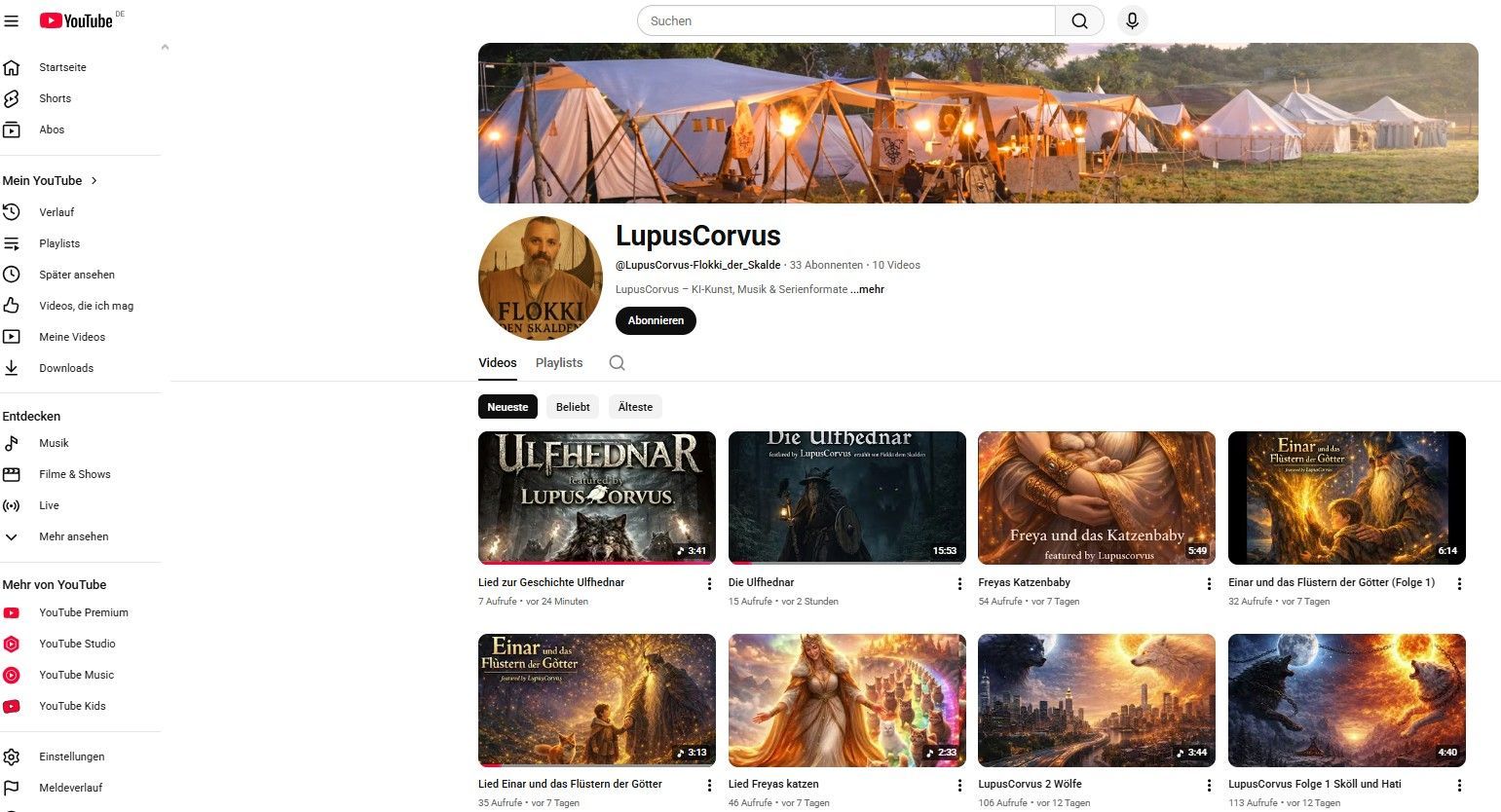Screen dimensions: 1501x812
Task: Open the LupusCorvus channel avatar
Action: 541,278
